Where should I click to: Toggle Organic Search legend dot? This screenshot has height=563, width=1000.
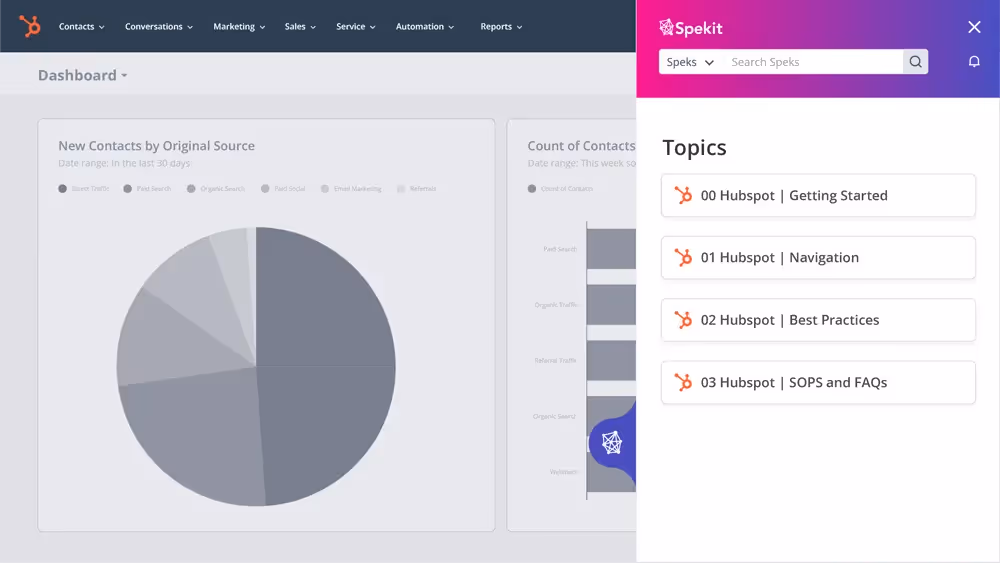tap(191, 189)
